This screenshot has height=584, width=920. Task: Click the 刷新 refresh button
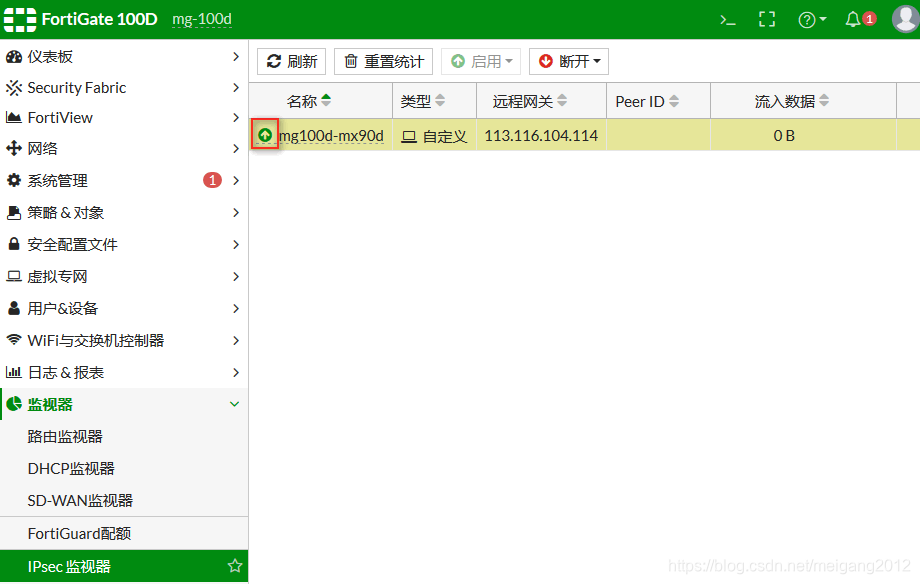pos(291,61)
